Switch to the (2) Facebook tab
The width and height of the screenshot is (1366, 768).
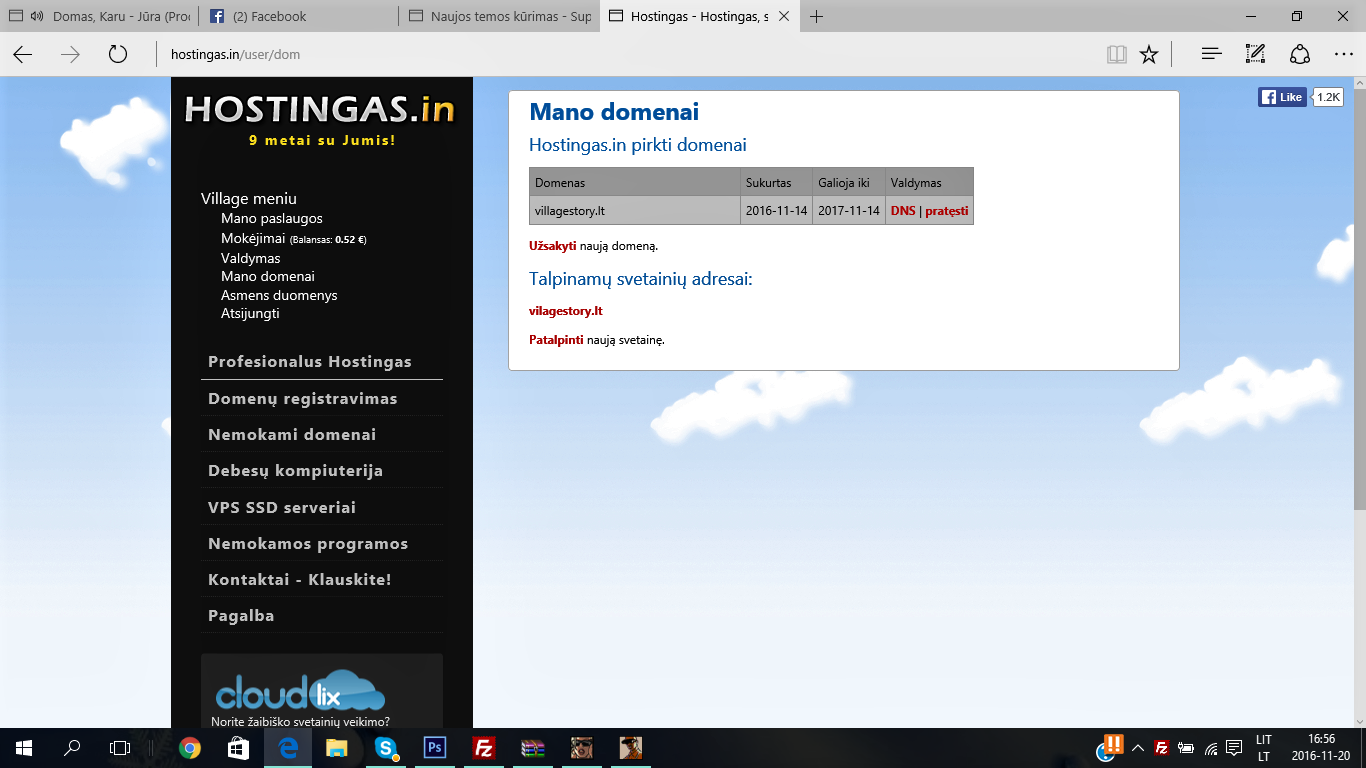coord(299,16)
